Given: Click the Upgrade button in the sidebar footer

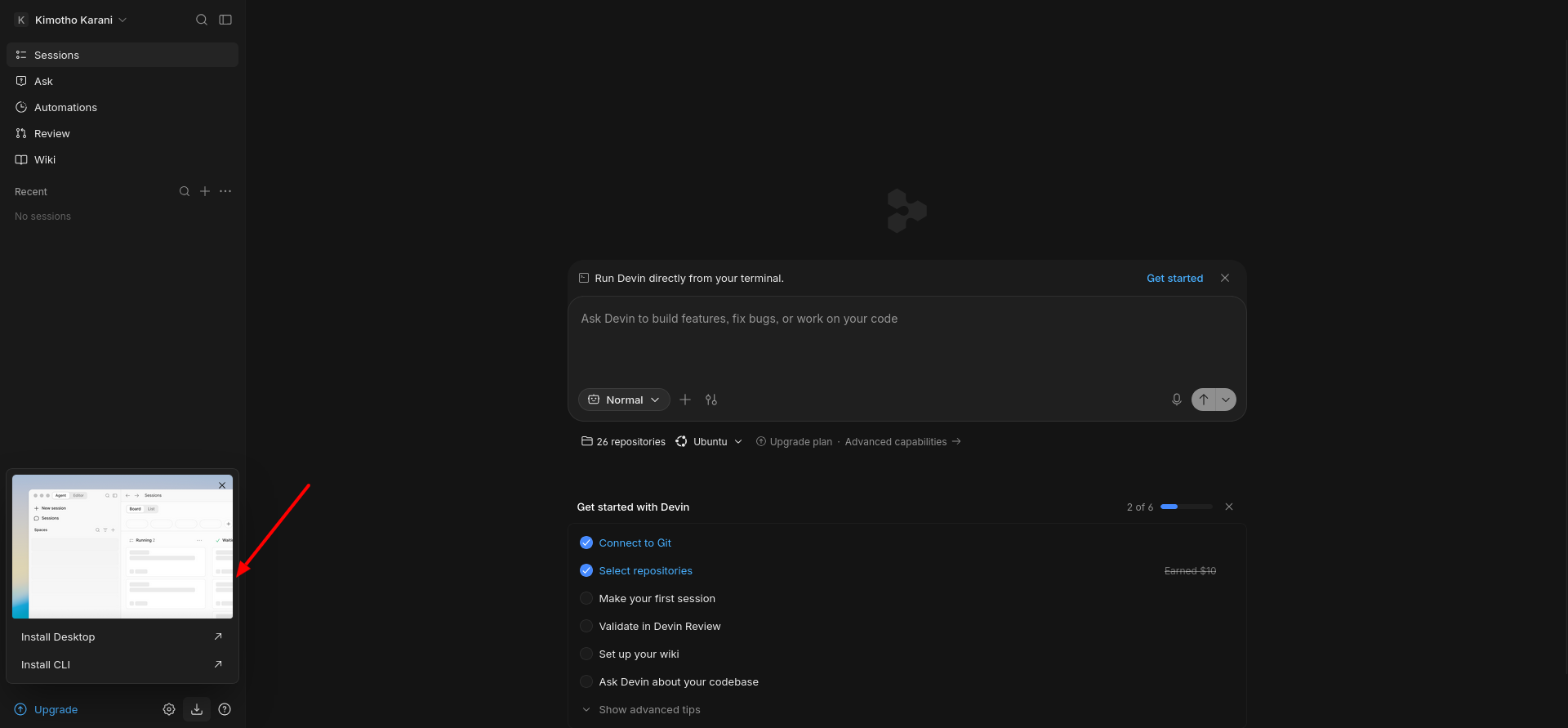Looking at the screenshot, I should point(47,709).
